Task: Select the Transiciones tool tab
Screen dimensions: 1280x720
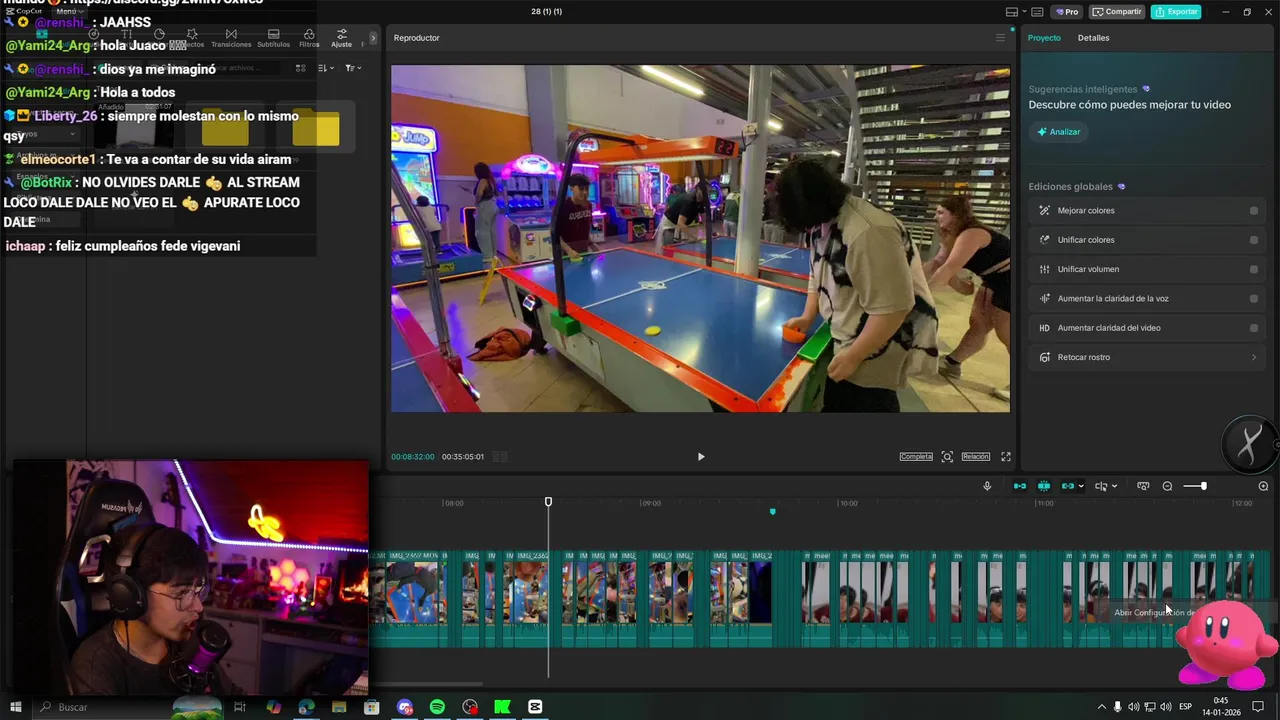Action: coord(231,38)
